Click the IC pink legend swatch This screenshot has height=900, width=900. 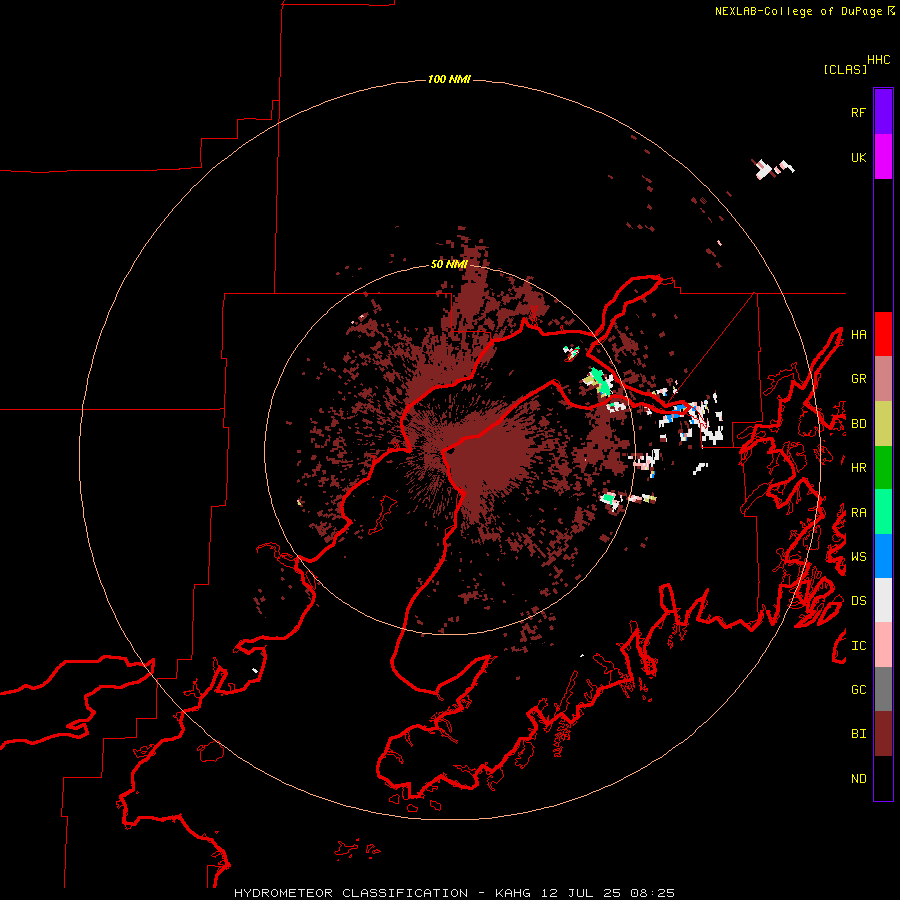click(x=883, y=645)
